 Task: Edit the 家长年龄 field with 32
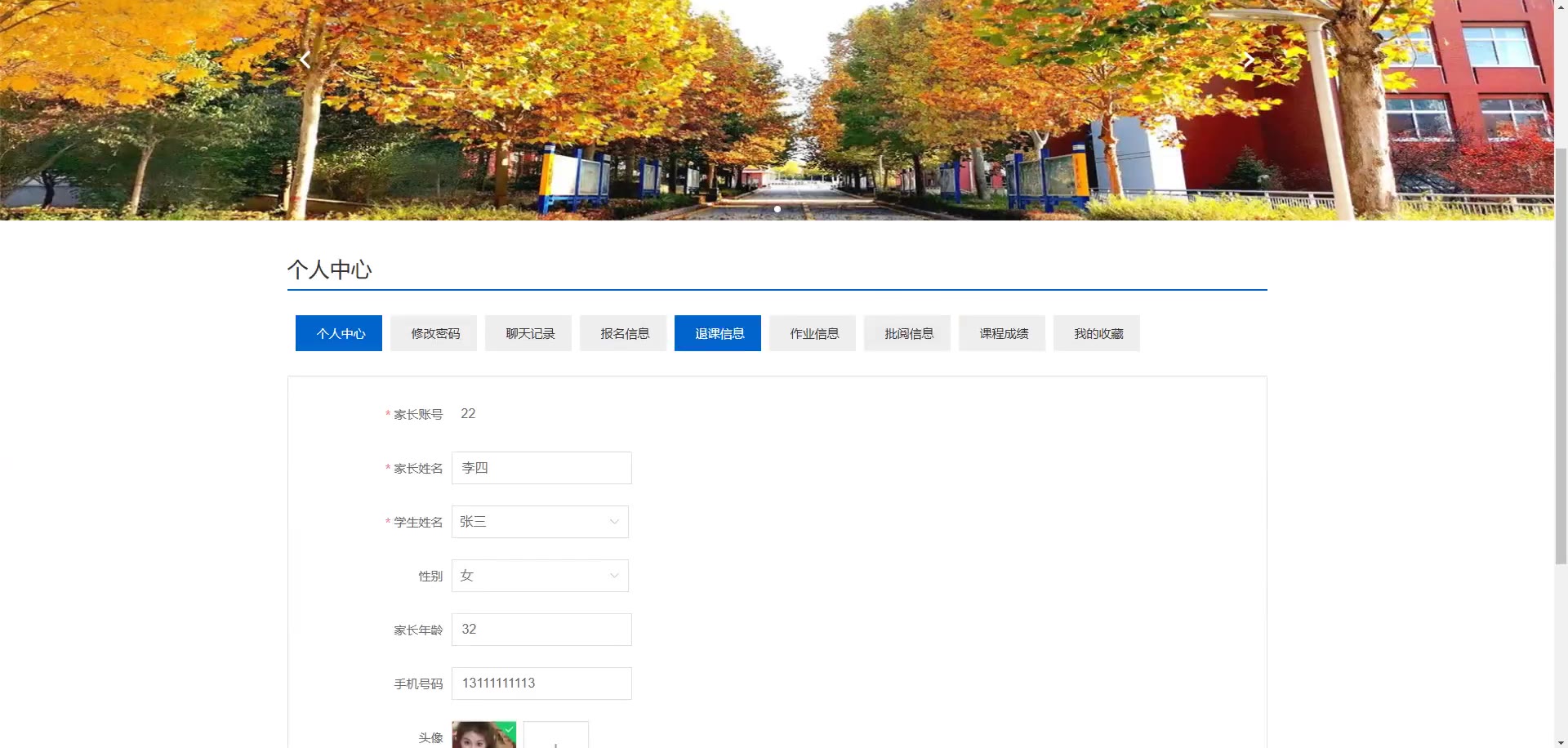(541, 630)
